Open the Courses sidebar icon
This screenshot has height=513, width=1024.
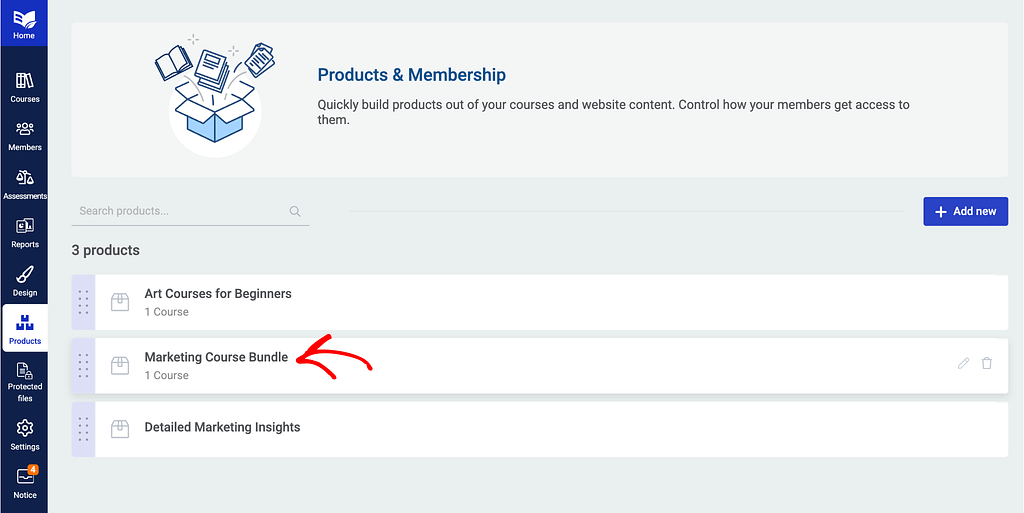click(24, 87)
